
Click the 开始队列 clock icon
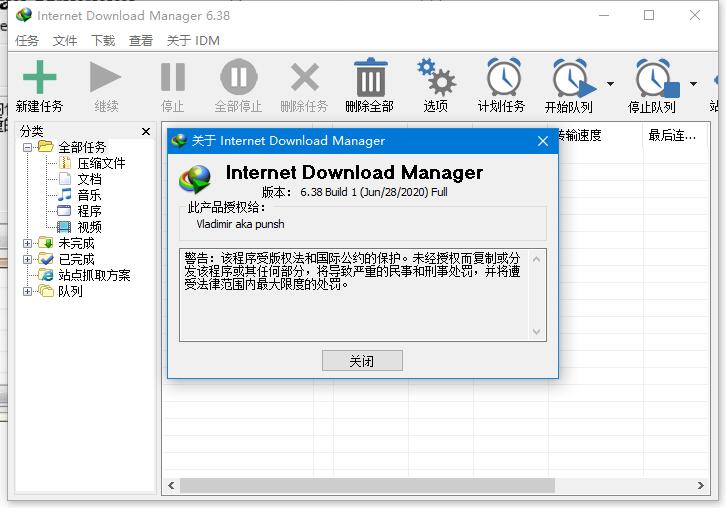tap(573, 78)
